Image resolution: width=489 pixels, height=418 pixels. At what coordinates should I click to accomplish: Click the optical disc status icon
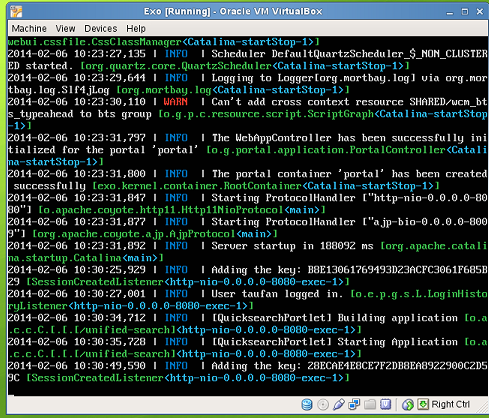(323, 404)
